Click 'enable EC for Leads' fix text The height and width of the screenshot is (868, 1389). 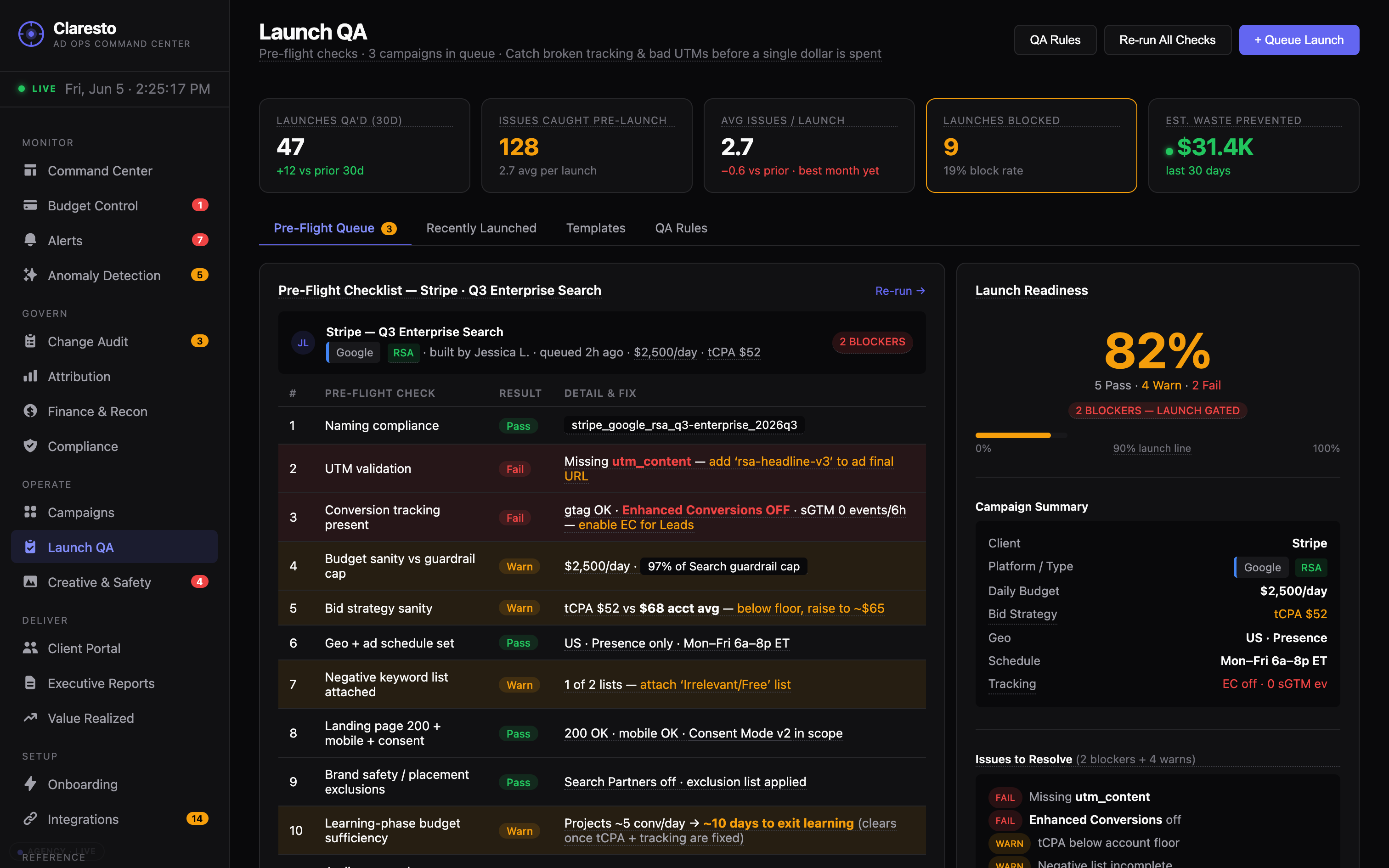click(x=636, y=525)
